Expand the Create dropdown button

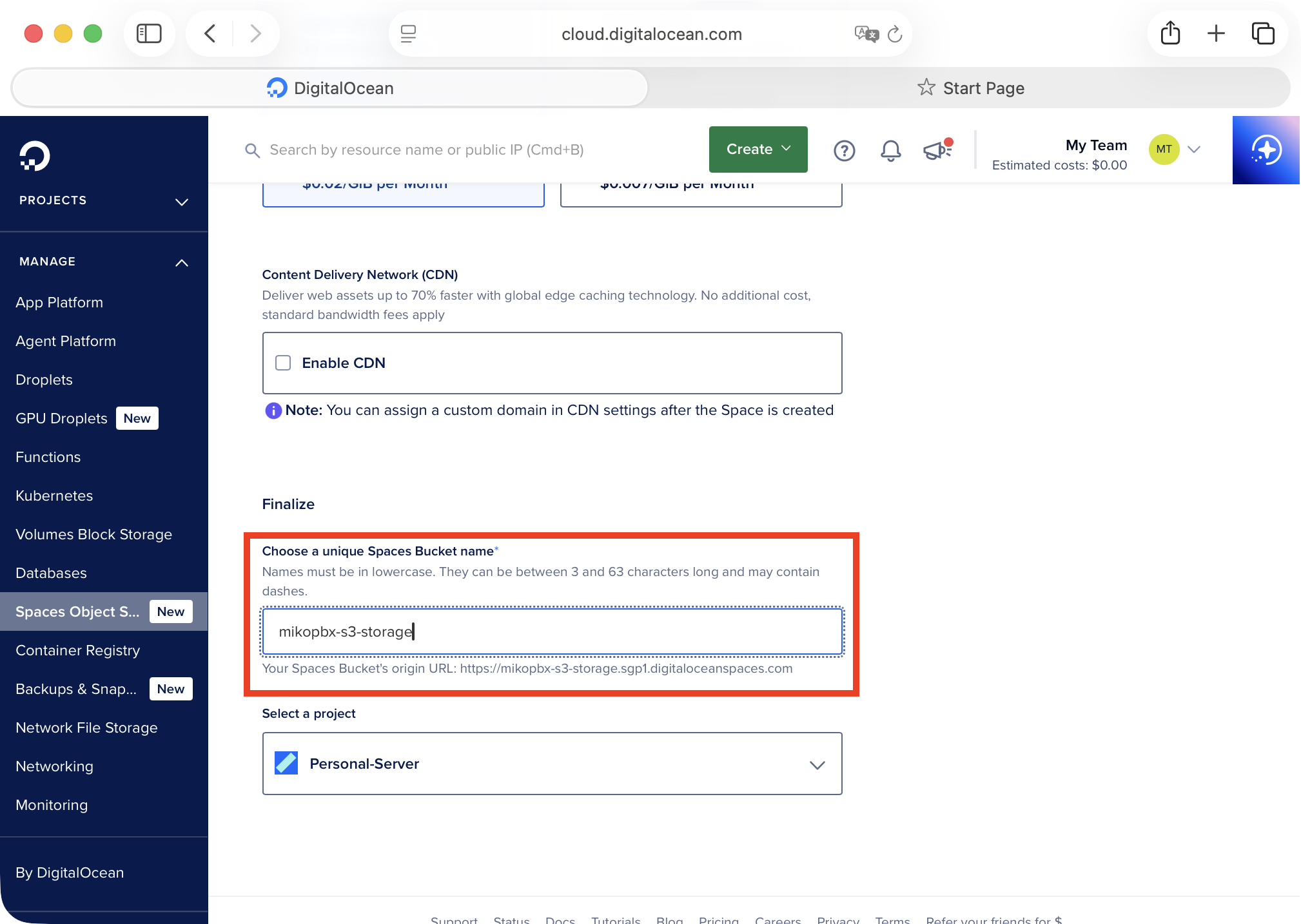(758, 149)
